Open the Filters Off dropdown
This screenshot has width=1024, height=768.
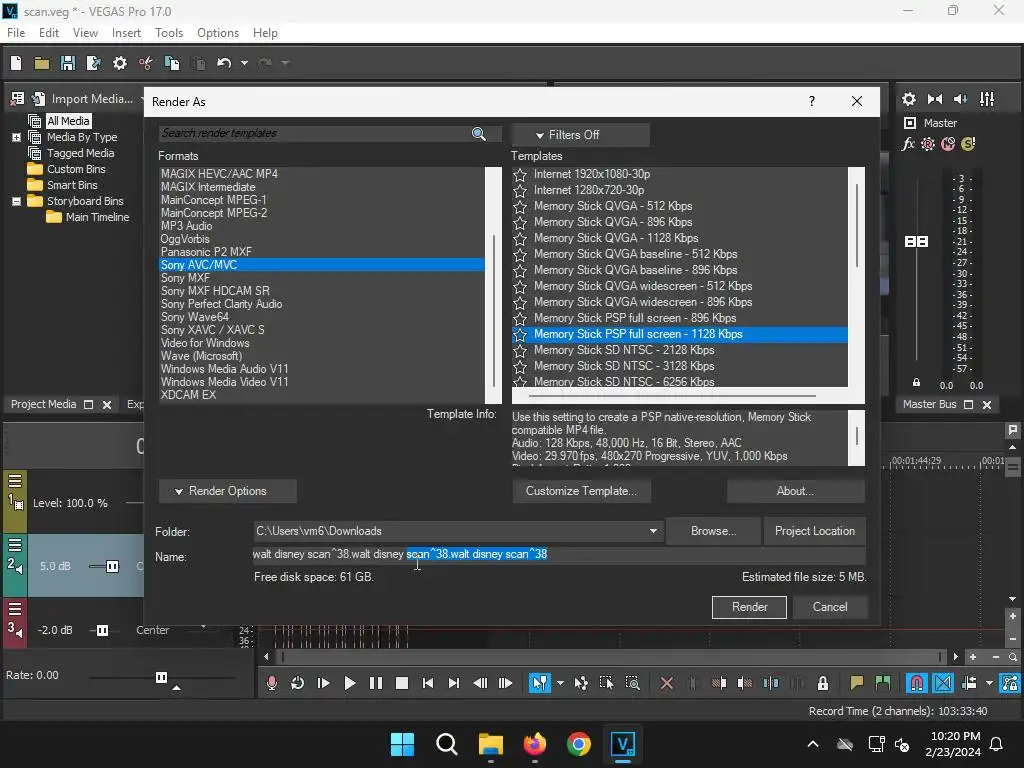580,135
